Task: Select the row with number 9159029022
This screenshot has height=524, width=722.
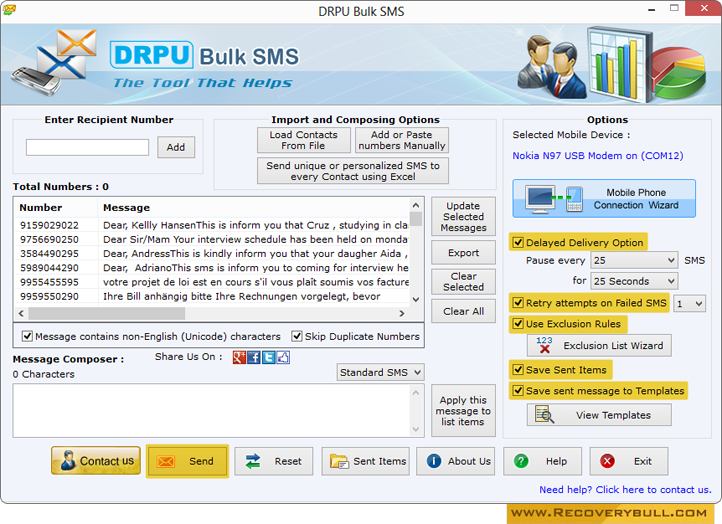Action: point(212,225)
